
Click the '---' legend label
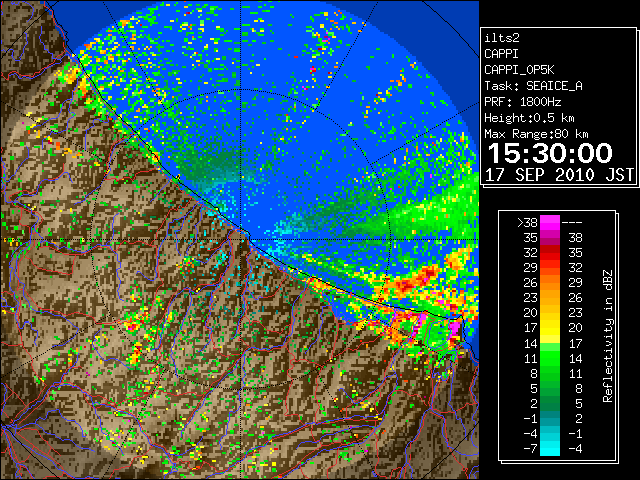pyautogui.click(x=572, y=223)
